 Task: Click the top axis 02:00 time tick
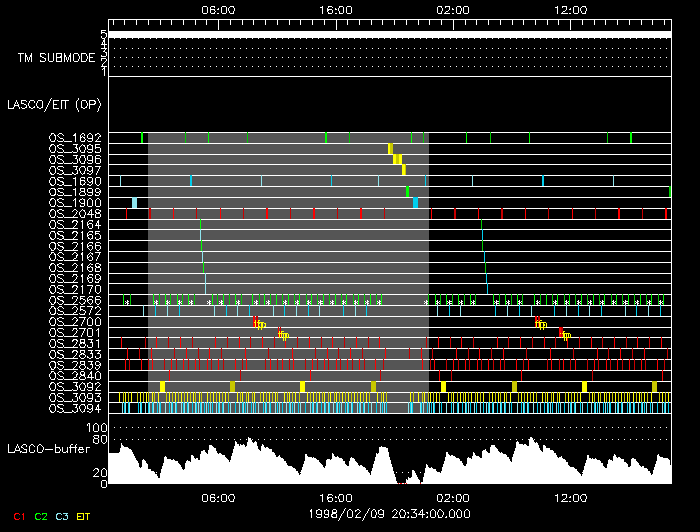pos(452,8)
